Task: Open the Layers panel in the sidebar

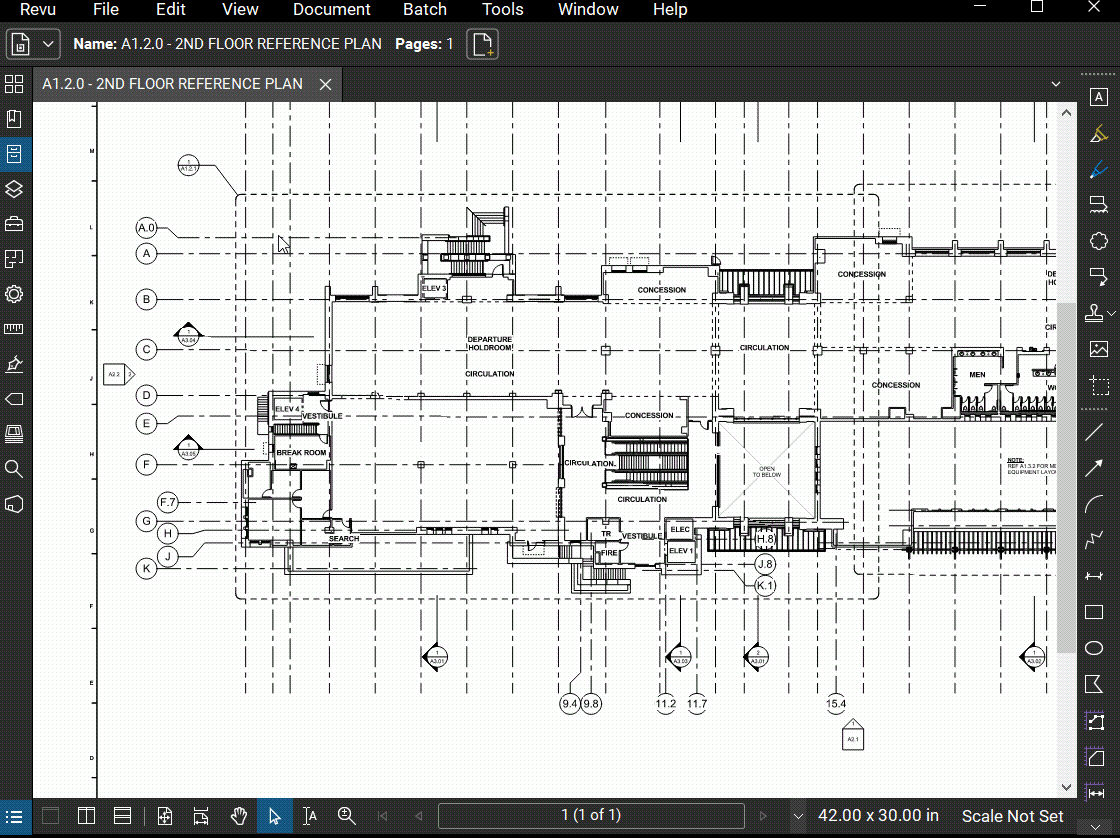Action: coord(14,189)
